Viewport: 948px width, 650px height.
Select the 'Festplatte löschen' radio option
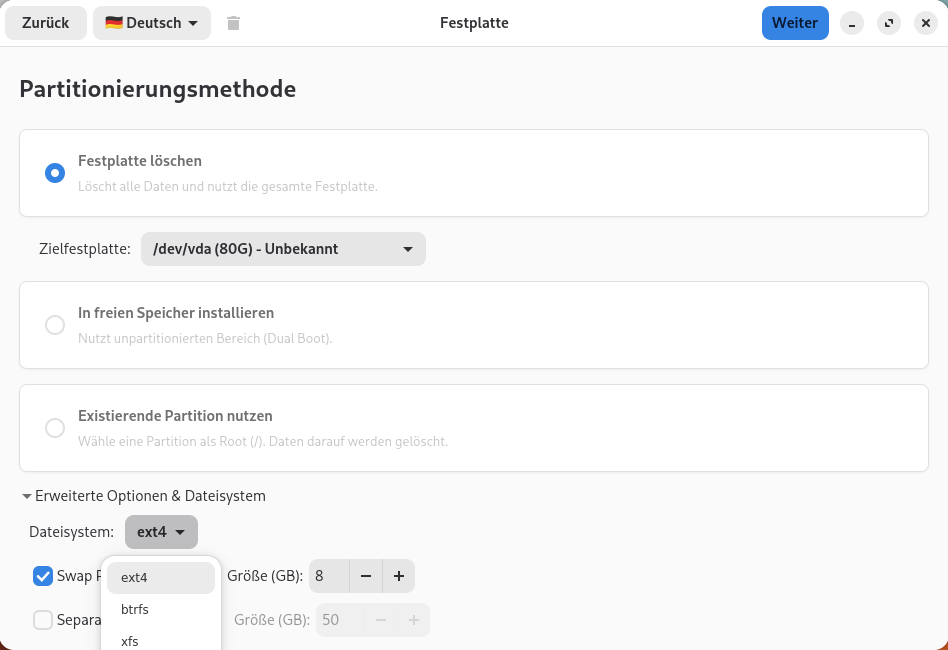[x=55, y=172]
